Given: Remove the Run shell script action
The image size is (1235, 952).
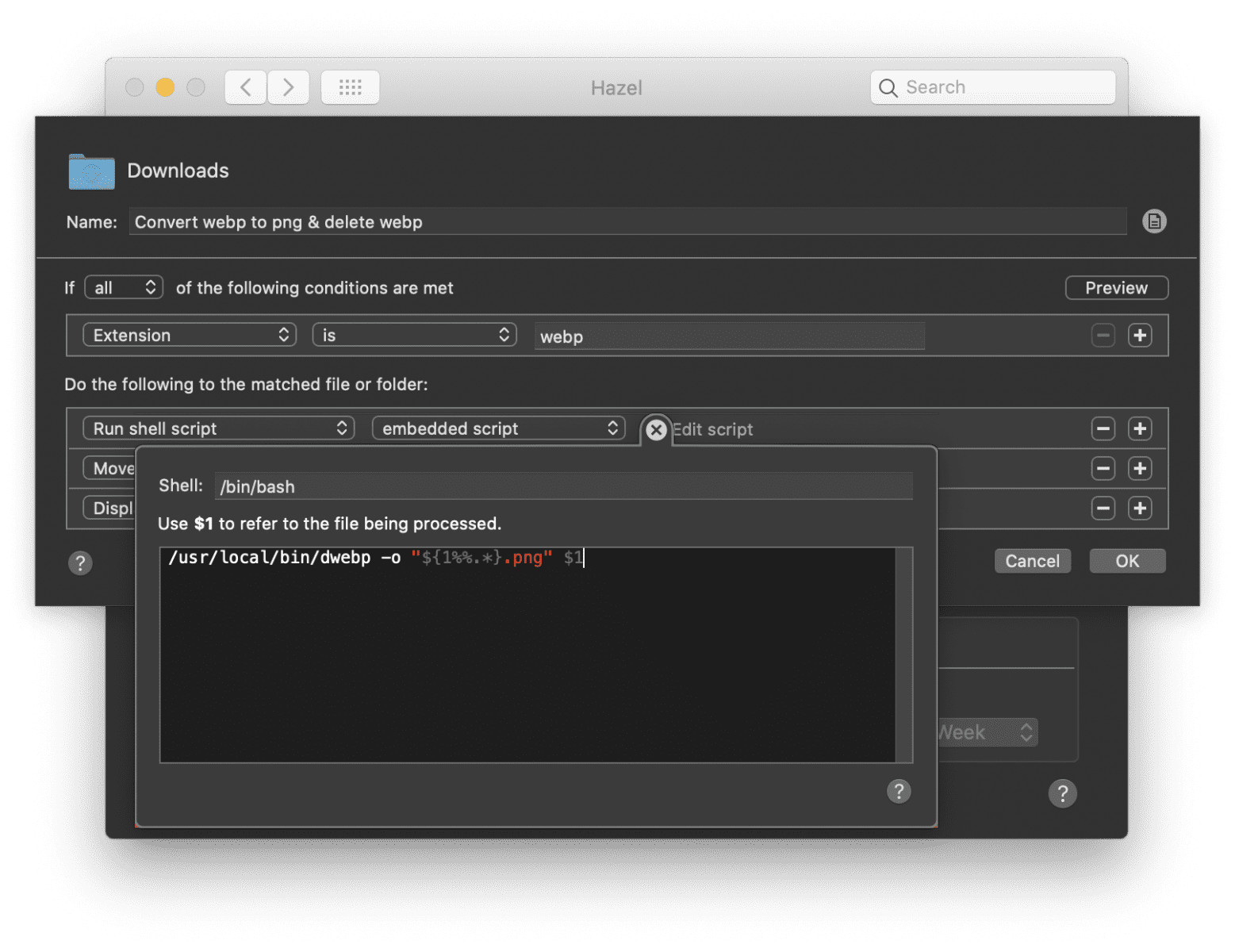Looking at the screenshot, I should coord(1103,428).
